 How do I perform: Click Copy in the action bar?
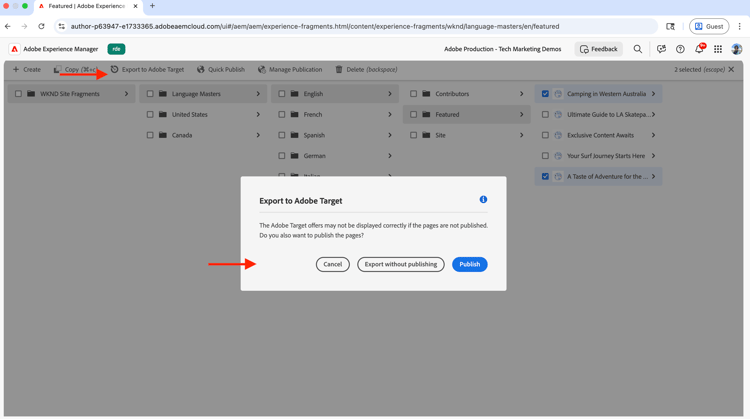(75, 69)
